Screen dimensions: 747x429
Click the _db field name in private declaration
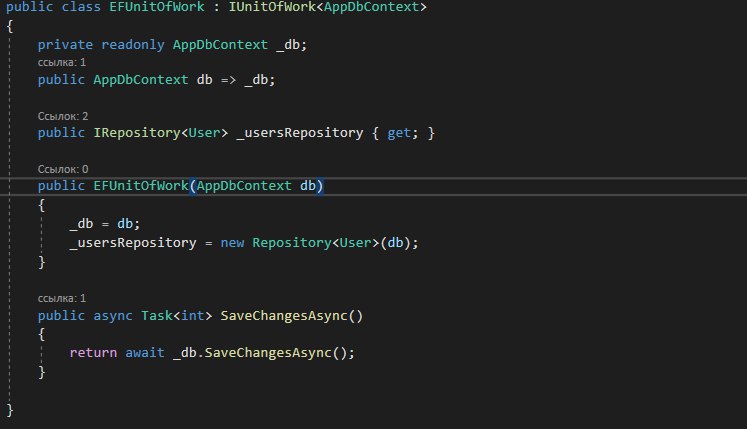tap(288, 45)
